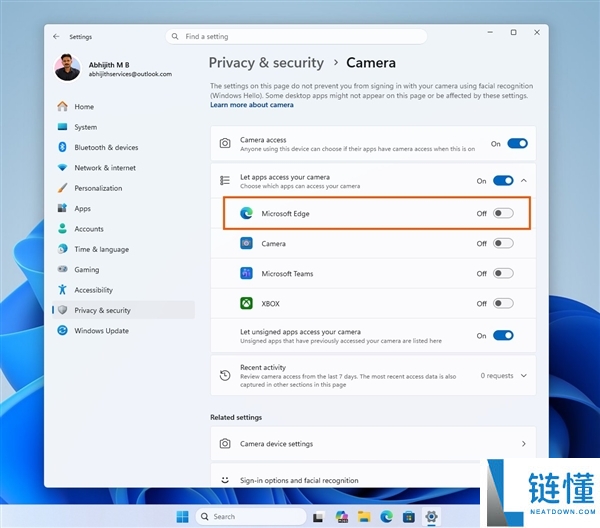
Task: Click the smiley face icon for Sign-in options
Action: [x=225, y=480]
